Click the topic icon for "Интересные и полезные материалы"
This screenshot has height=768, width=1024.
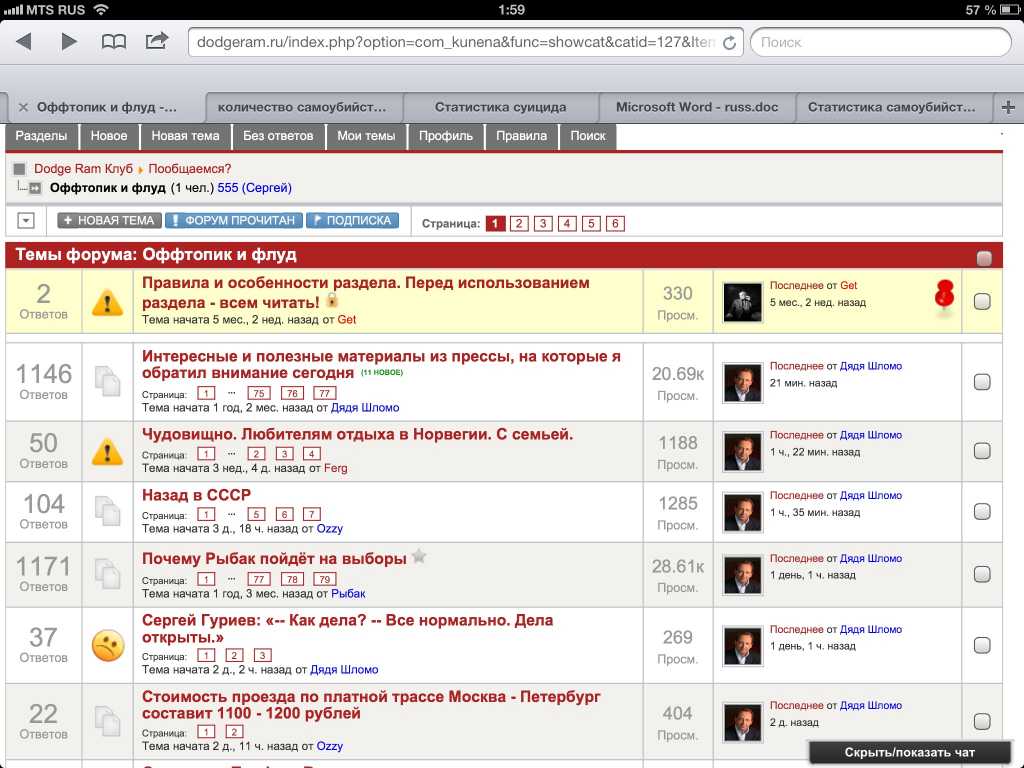(x=108, y=381)
